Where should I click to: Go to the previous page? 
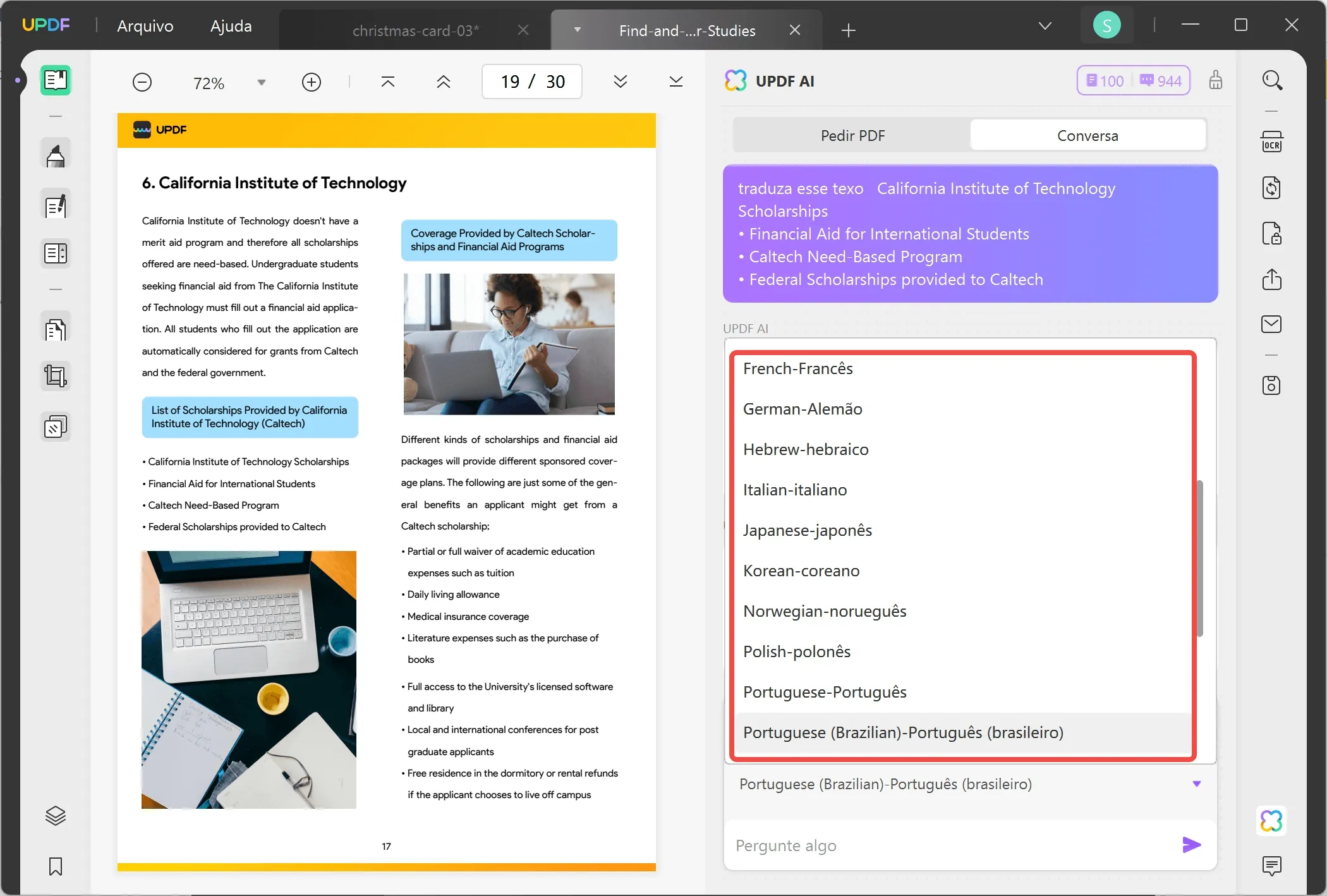click(x=444, y=82)
